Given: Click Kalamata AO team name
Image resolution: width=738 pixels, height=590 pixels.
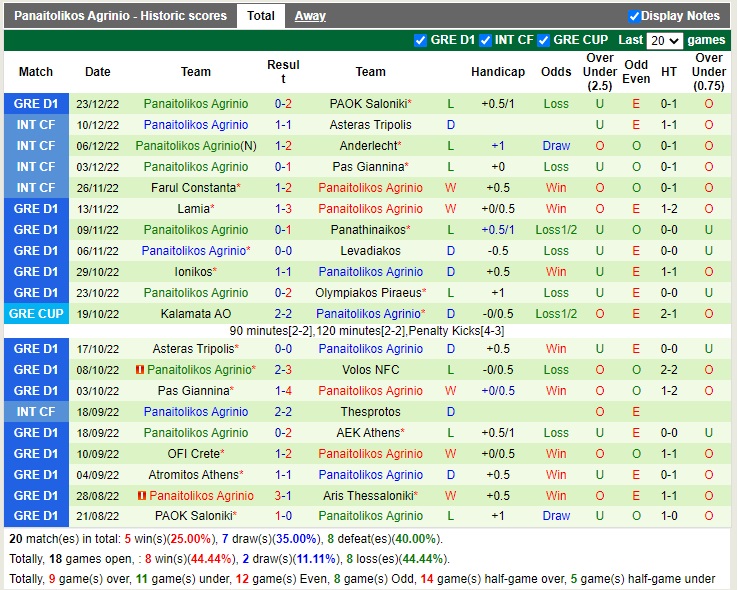Looking at the screenshot, I should point(196,314).
